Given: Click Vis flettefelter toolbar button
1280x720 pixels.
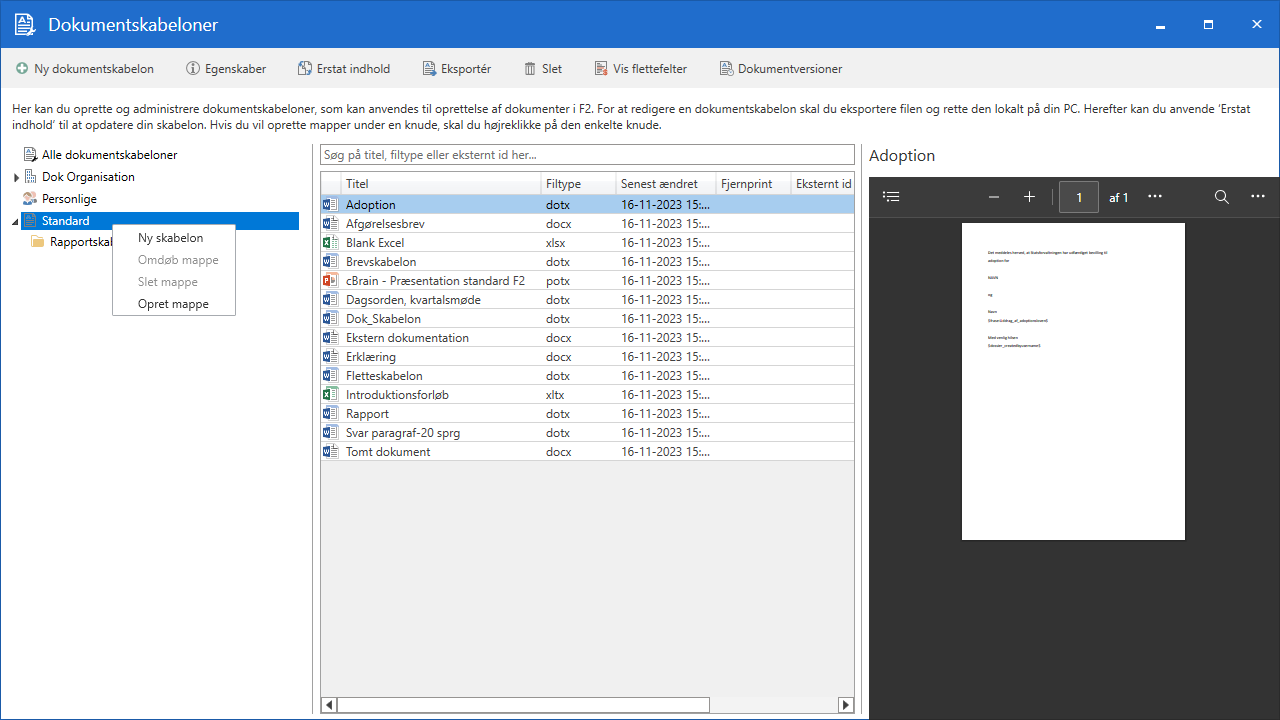Looking at the screenshot, I should (640, 69).
